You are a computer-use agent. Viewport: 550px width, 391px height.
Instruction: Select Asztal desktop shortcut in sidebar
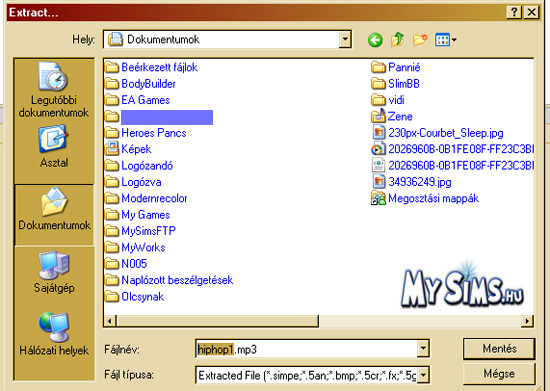[54, 147]
